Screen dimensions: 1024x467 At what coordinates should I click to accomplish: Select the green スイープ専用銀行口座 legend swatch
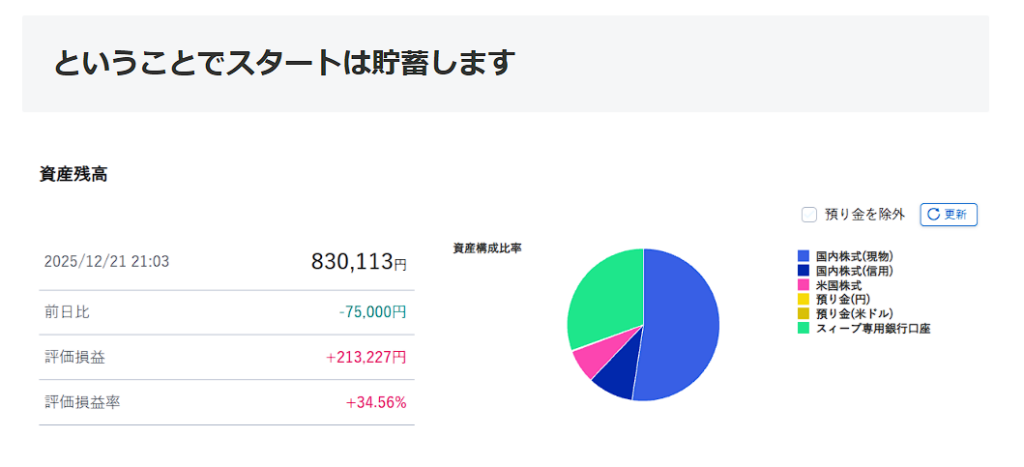803,327
